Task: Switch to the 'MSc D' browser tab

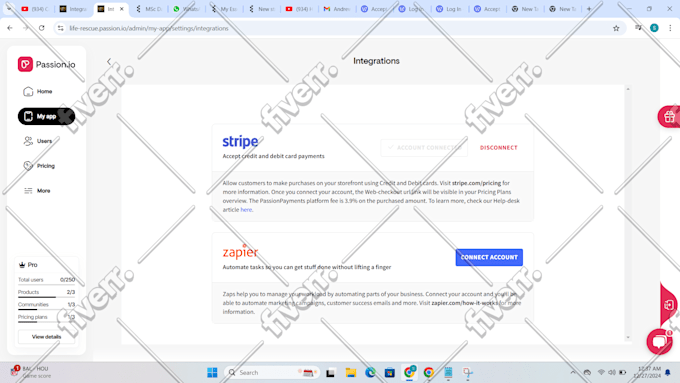Action: pos(149,9)
